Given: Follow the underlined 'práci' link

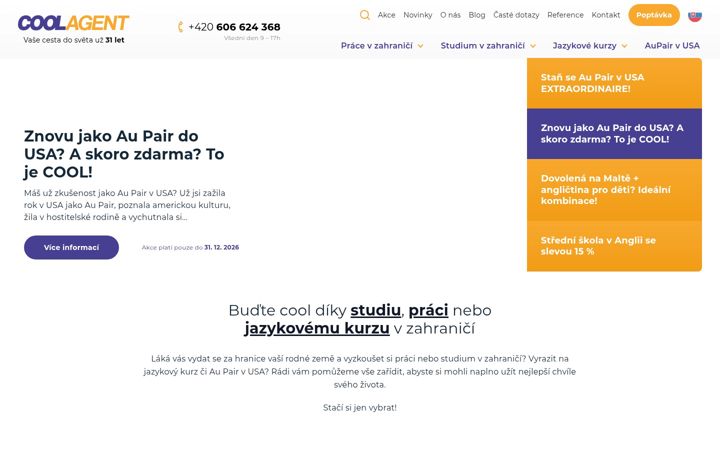Looking at the screenshot, I should (428, 310).
